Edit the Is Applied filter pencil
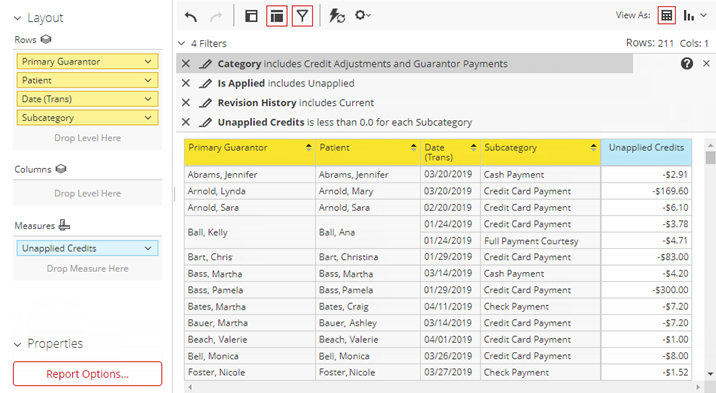The height and width of the screenshot is (393, 716). 206,84
